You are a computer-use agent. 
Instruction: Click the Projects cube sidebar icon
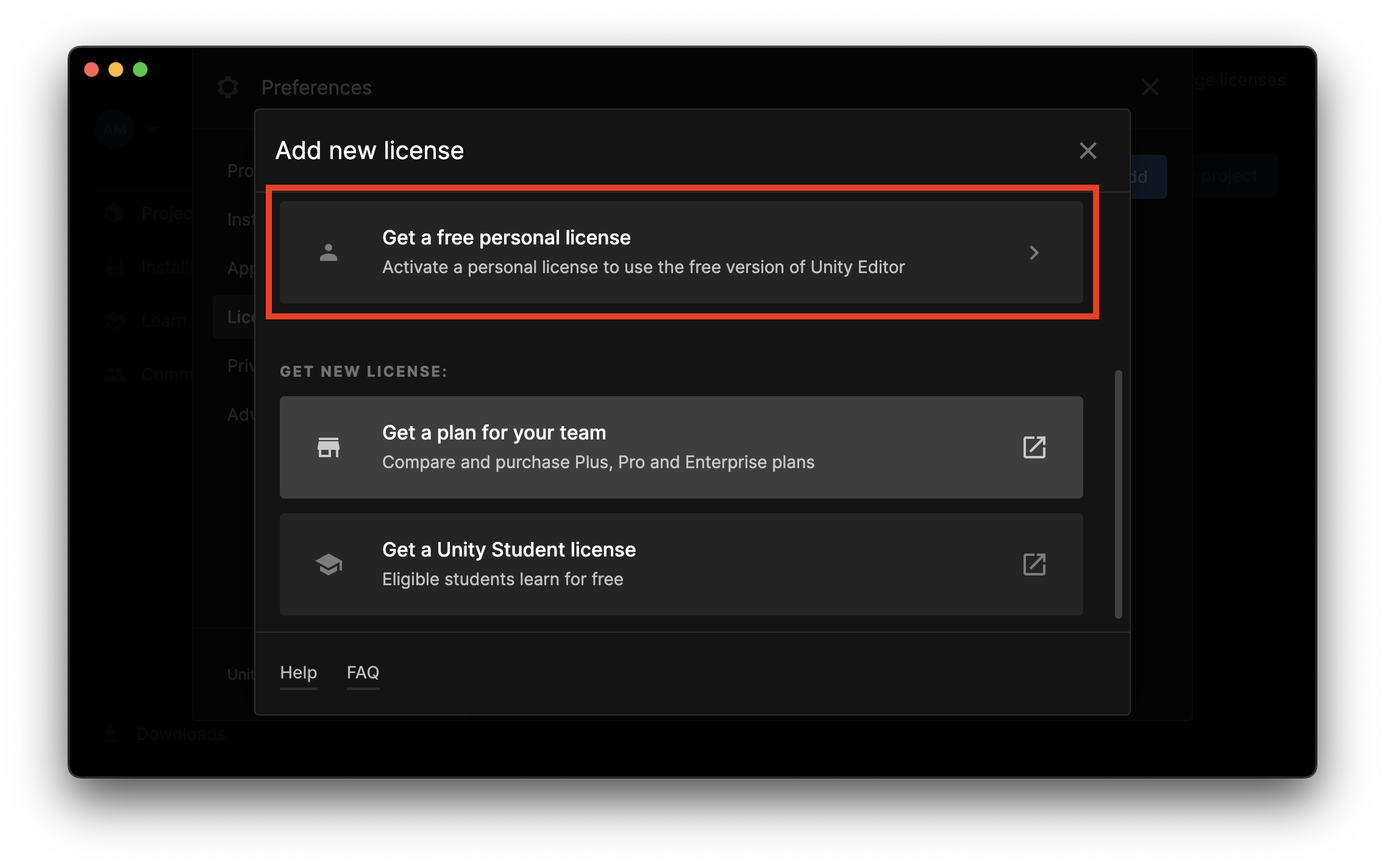point(115,213)
